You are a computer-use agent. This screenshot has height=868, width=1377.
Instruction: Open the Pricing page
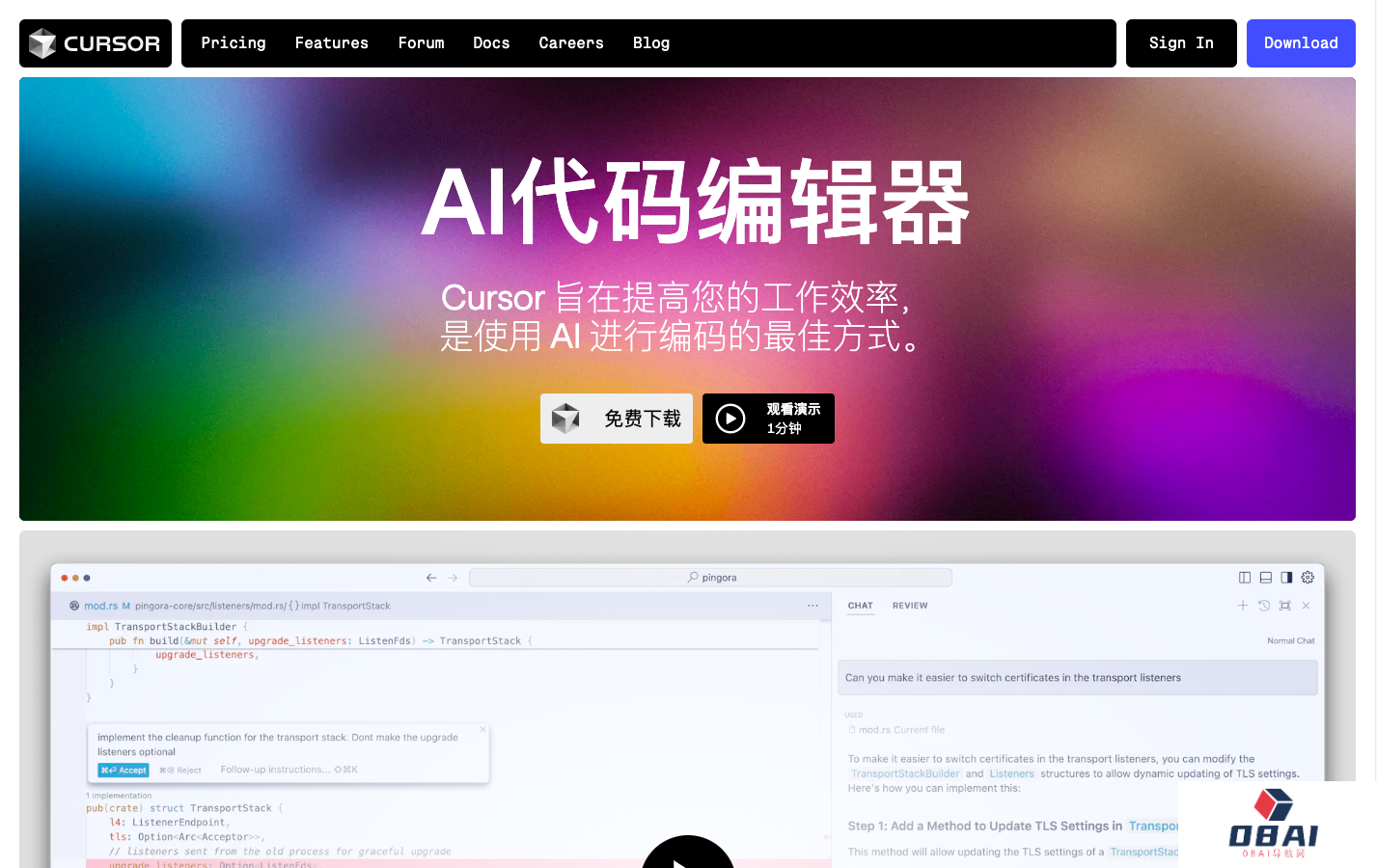(x=234, y=43)
